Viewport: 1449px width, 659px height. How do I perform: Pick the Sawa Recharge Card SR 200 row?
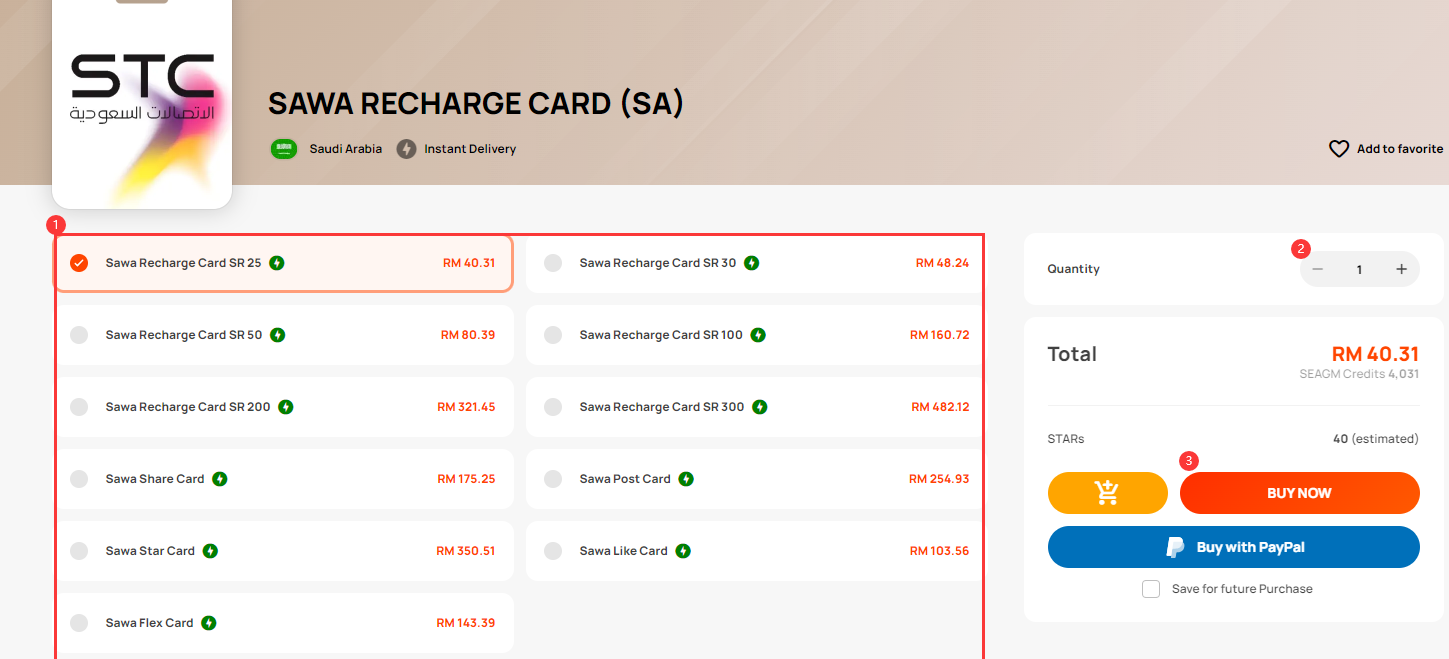click(x=283, y=407)
